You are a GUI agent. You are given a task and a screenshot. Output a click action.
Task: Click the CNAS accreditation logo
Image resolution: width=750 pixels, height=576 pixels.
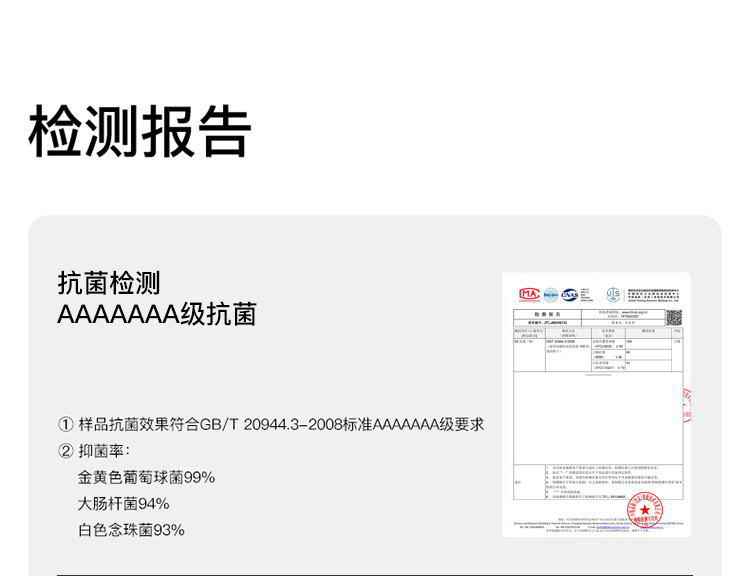[570, 293]
